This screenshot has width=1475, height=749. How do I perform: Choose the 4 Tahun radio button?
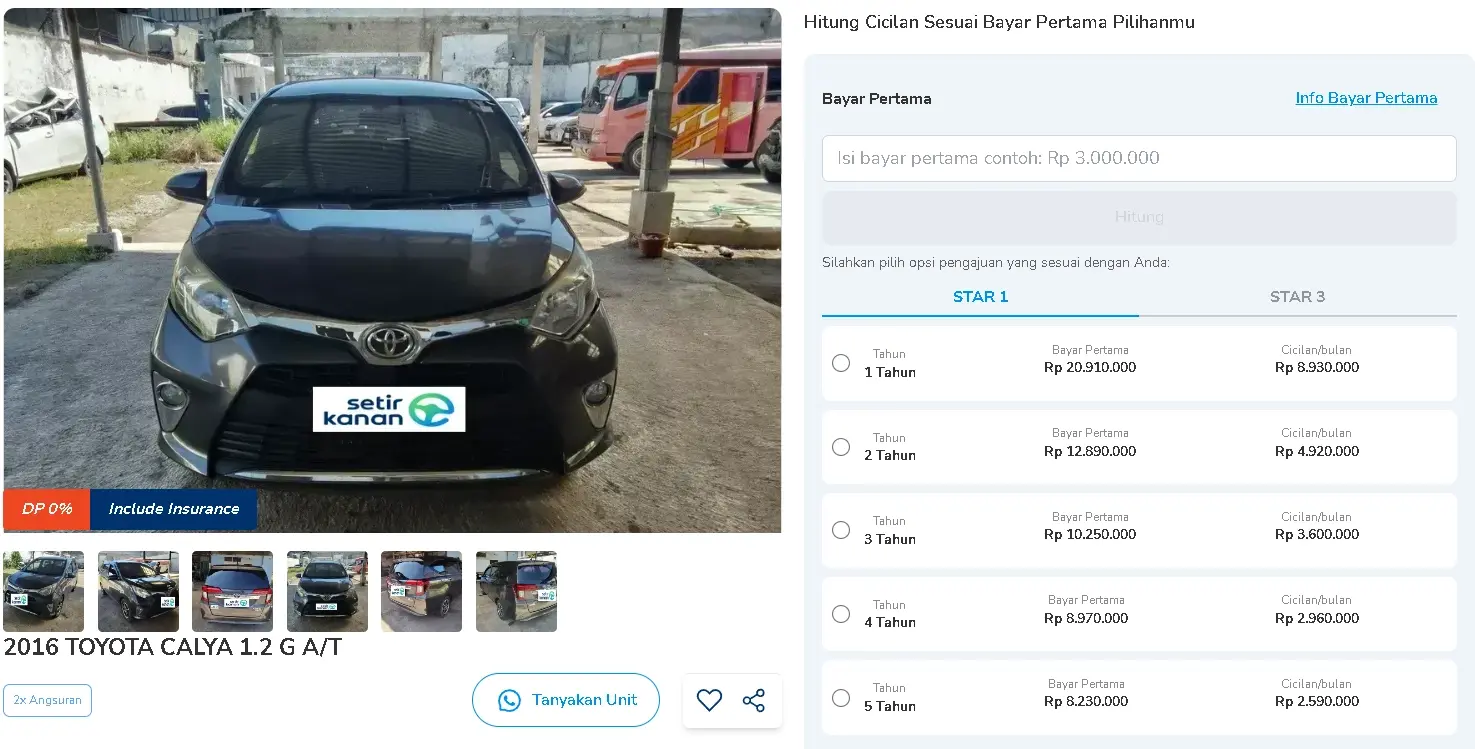click(841, 614)
